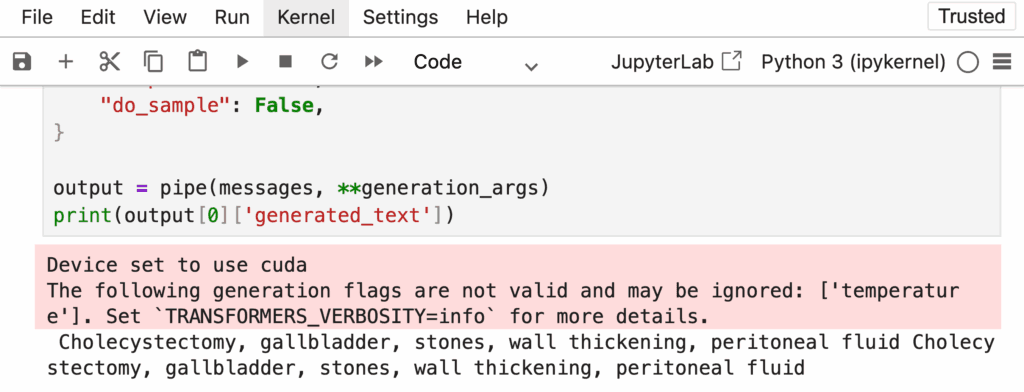This screenshot has width=1024, height=392.
Task: Open the cell type Code dropdown
Action: 475,62
